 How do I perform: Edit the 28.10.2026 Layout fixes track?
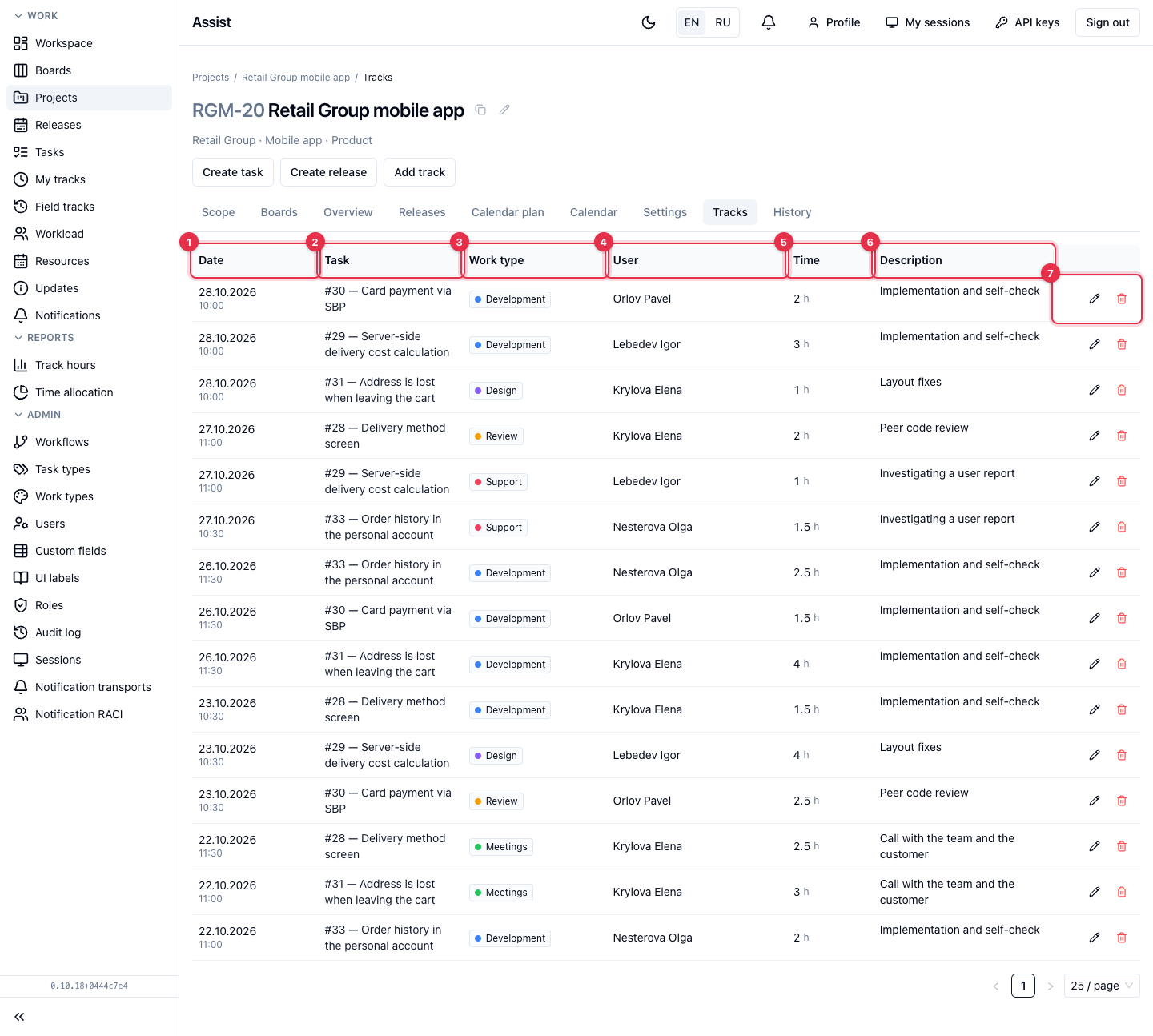tap(1095, 390)
